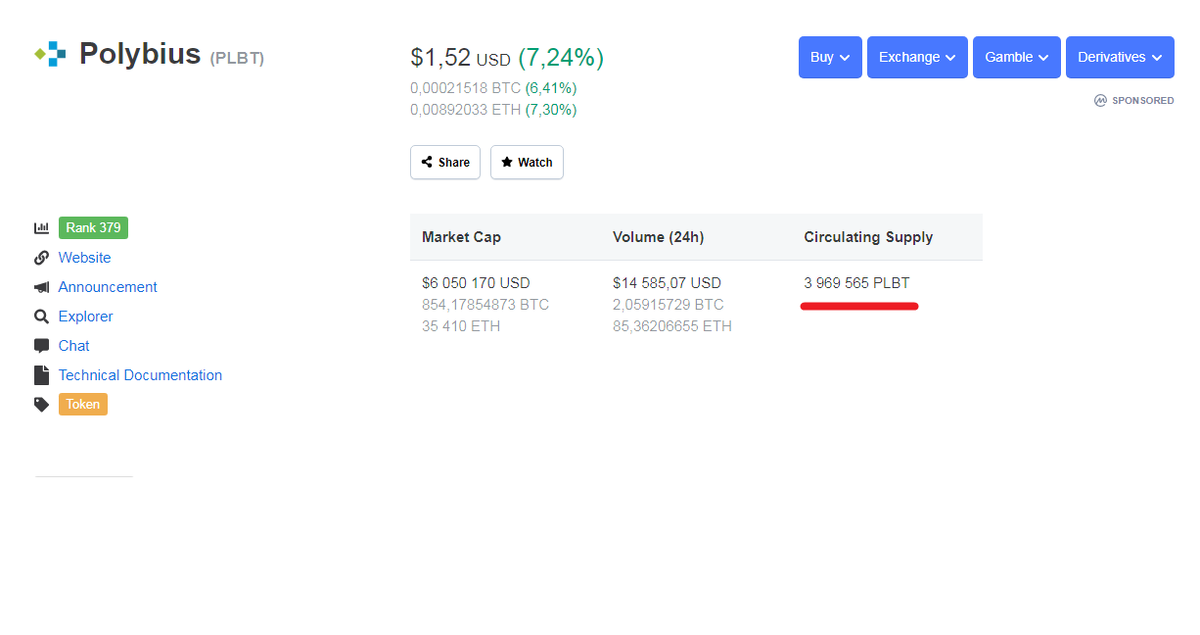
Task: Open the Chat link
Action: (74, 346)
